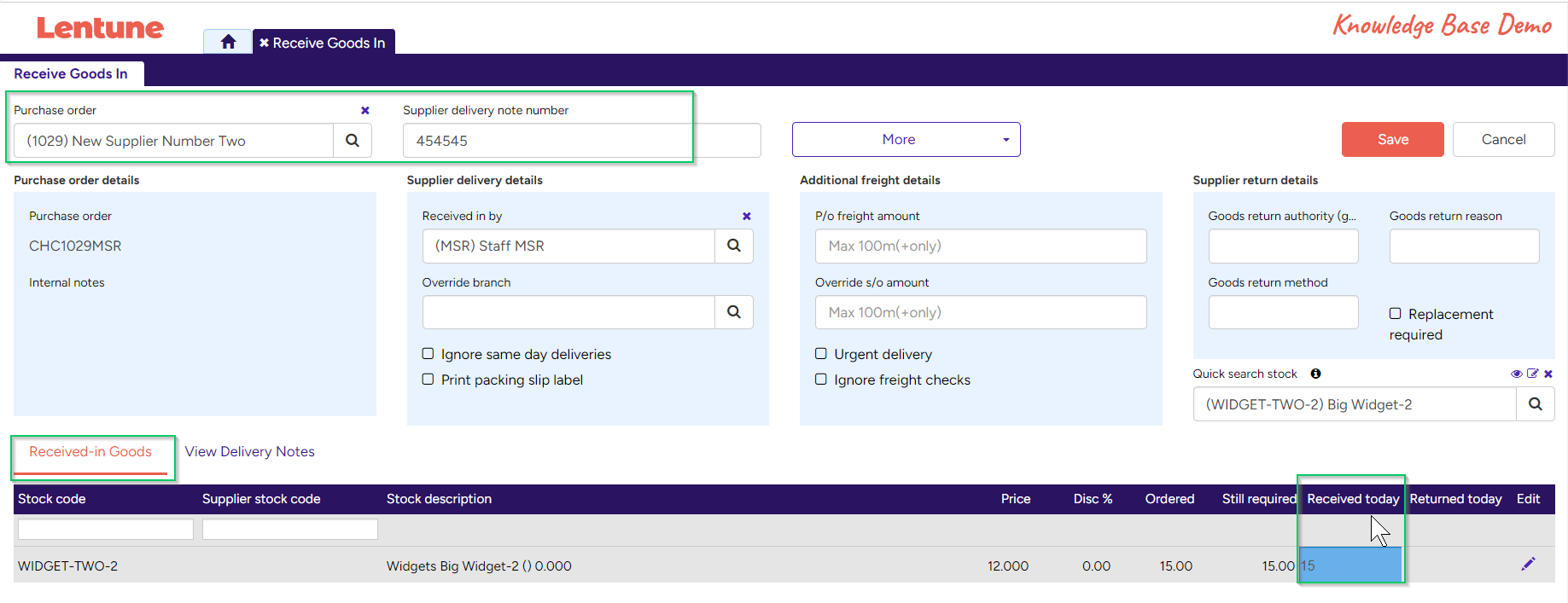Click the Stock code filter box
The image size is (1568, 603).
[x=106, y=530]
